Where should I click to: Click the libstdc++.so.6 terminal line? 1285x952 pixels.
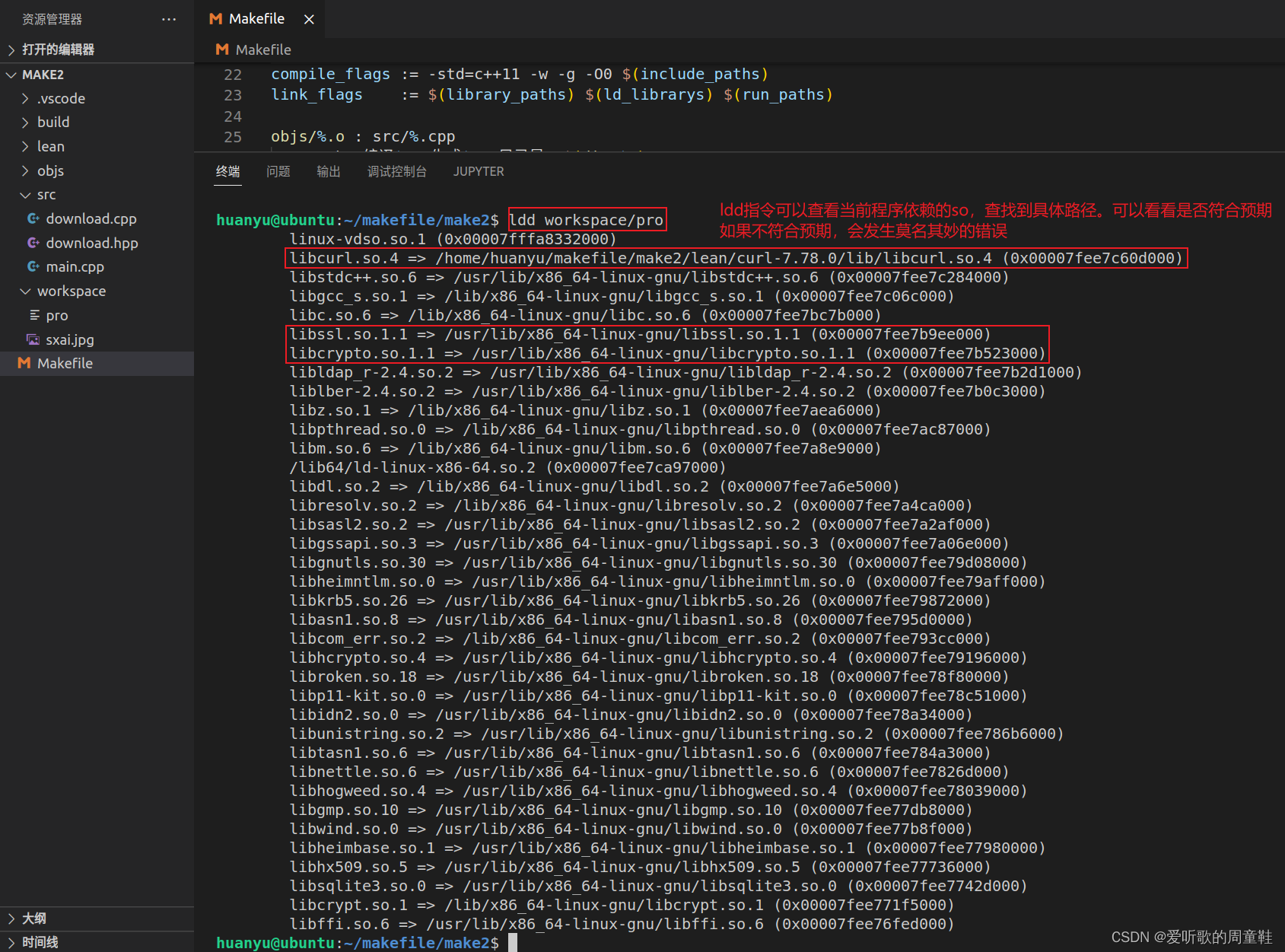point(649,277)
